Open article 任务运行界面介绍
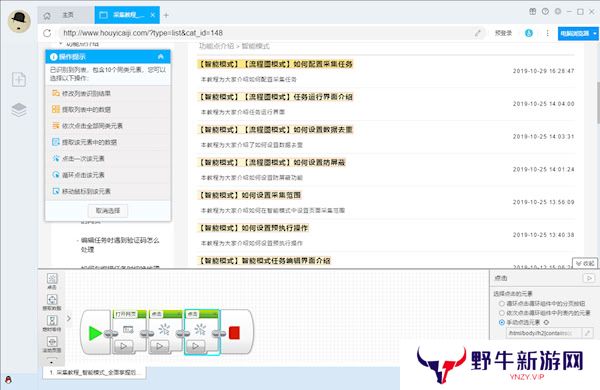Image resolution: width=600 pixels, height=390 pixels. pos(275,97)
